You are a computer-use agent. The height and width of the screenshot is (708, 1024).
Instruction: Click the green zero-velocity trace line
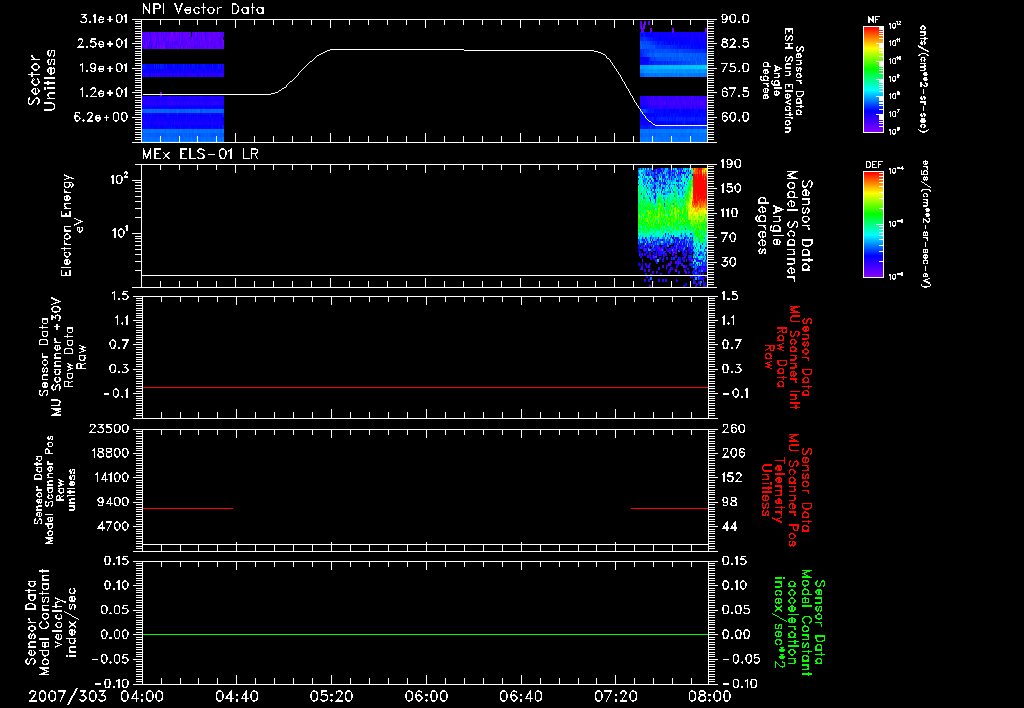tap(425, 634)
